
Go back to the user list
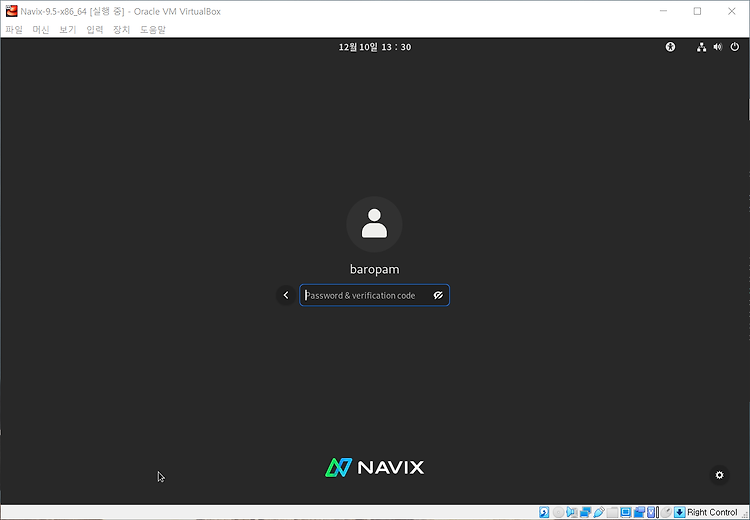[x=286, y=295]
